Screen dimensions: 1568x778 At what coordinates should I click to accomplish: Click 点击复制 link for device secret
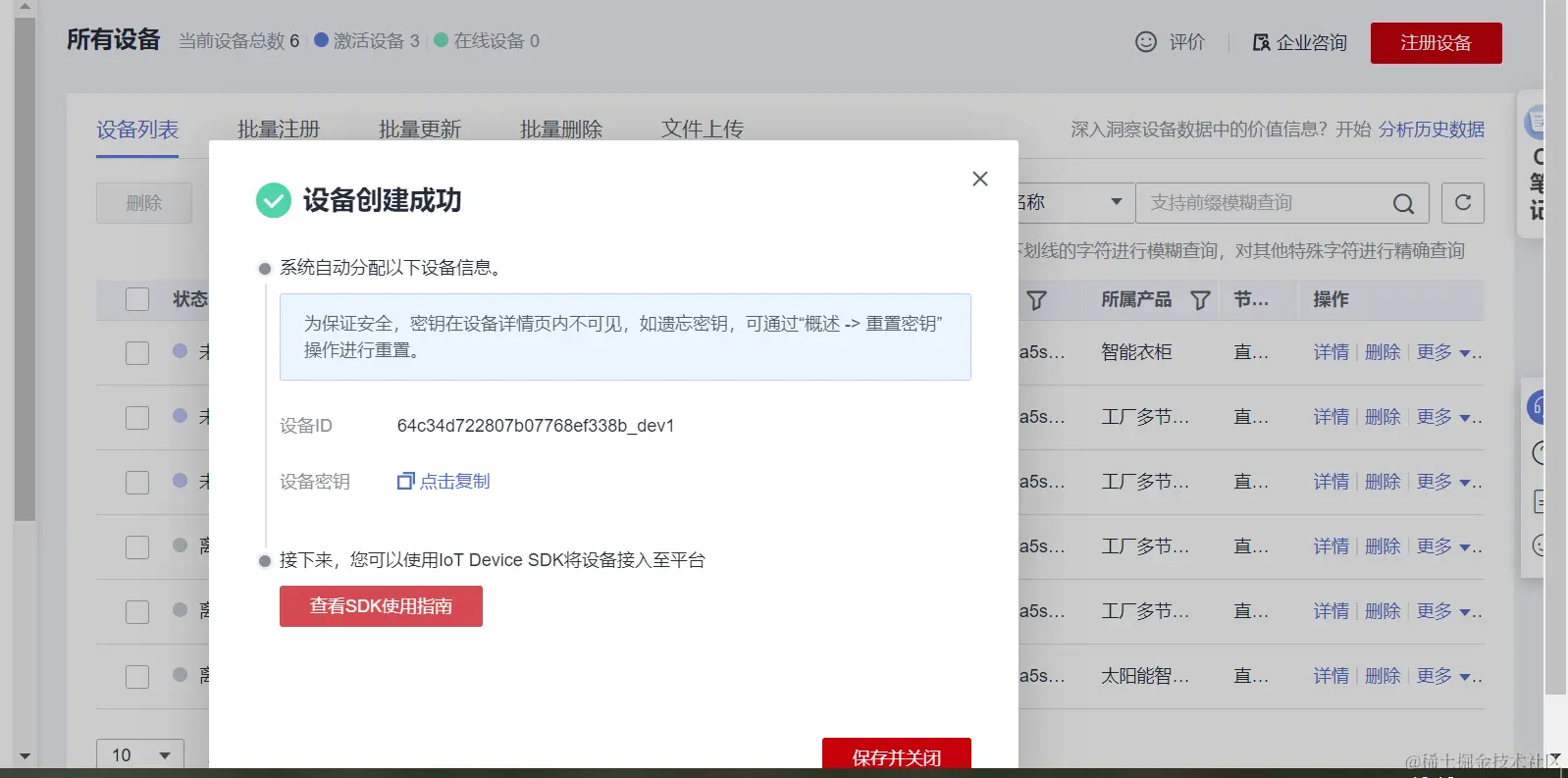(454, 482)
